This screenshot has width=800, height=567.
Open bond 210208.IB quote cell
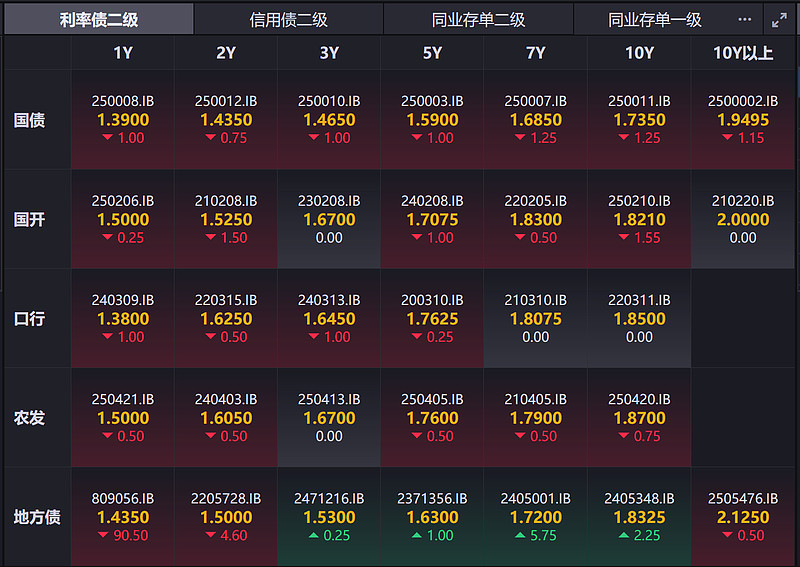point(226,219)
